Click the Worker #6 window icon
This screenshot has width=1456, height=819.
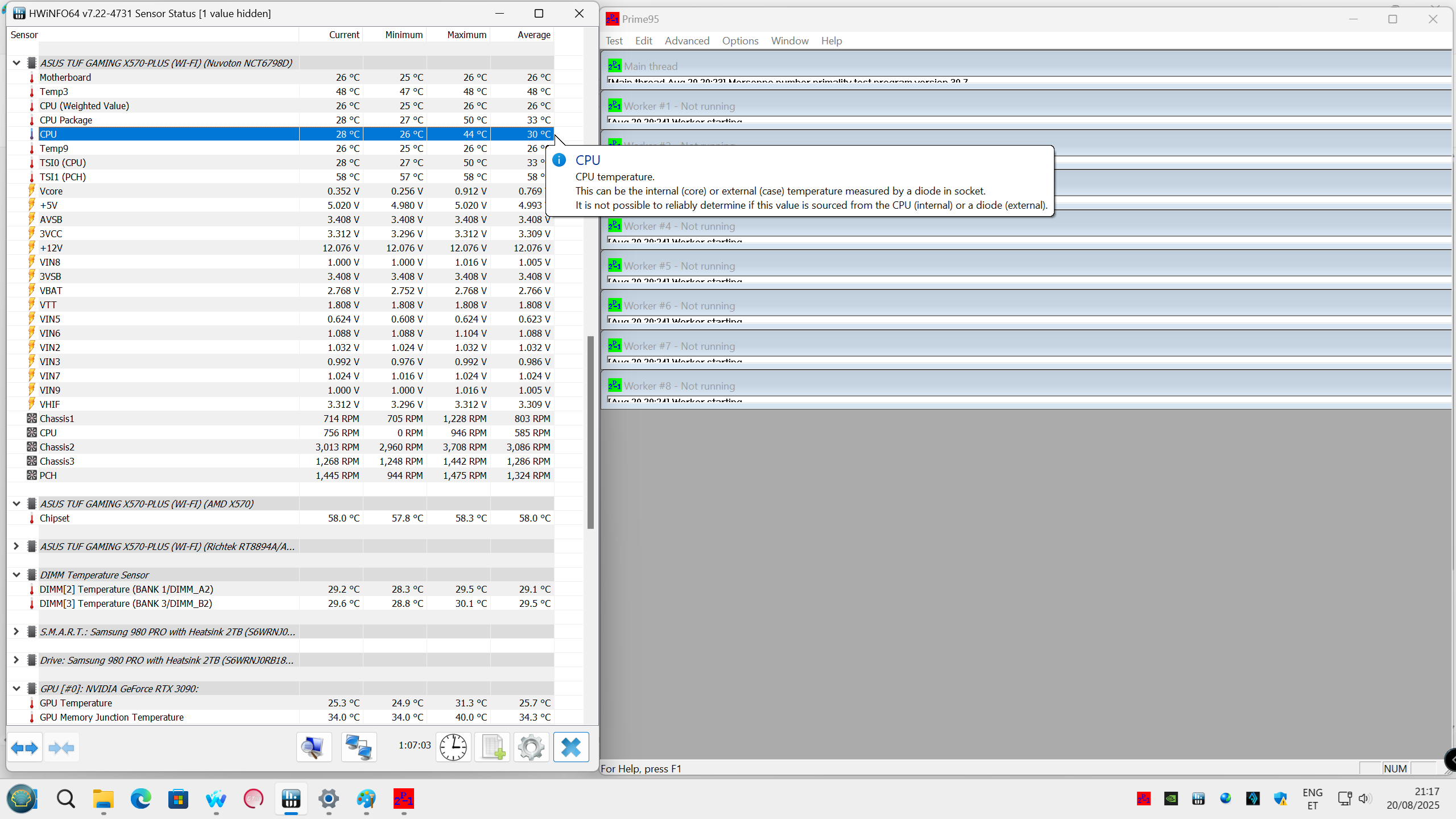[614, 305]
